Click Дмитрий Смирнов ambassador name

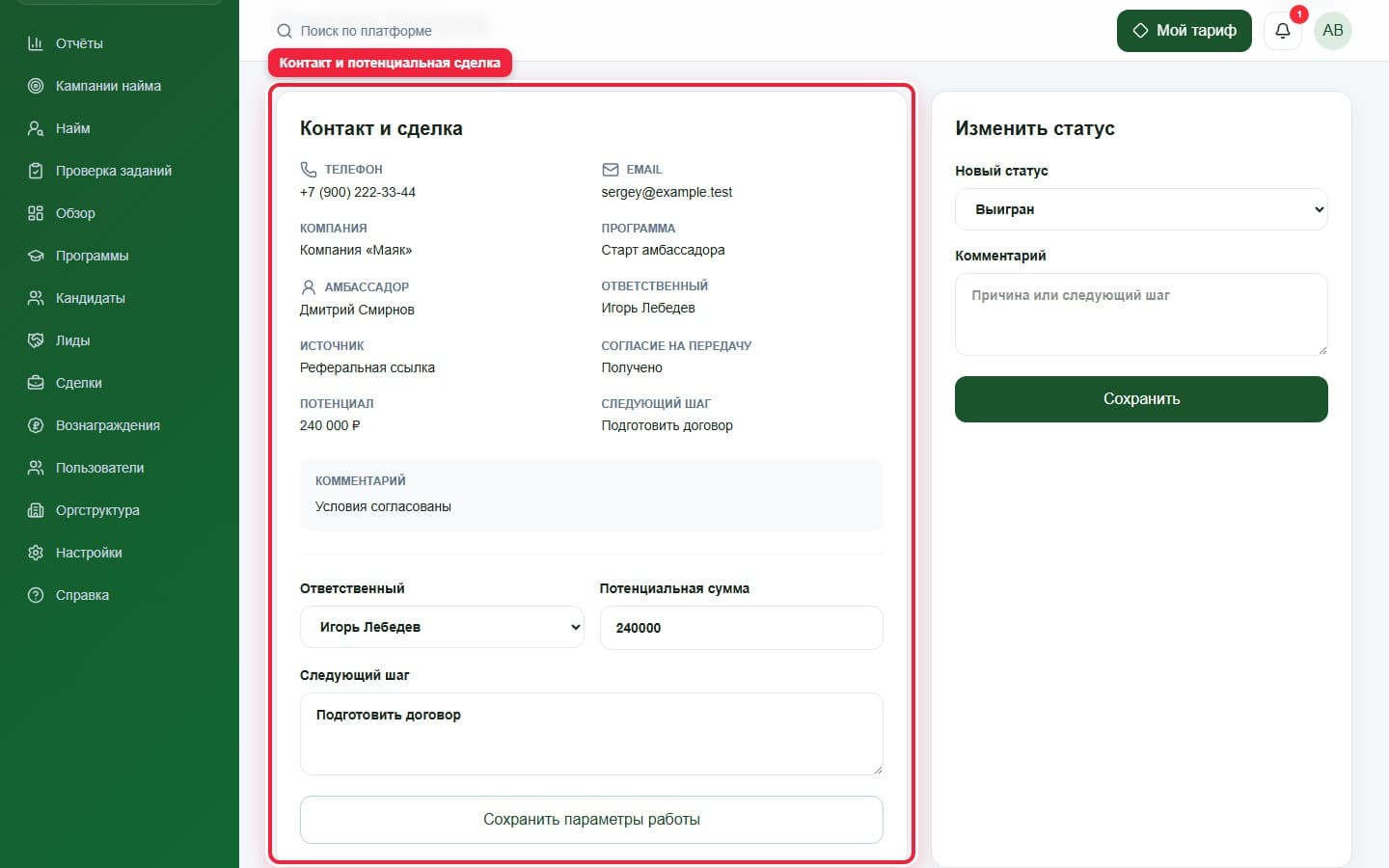point(357,310)
